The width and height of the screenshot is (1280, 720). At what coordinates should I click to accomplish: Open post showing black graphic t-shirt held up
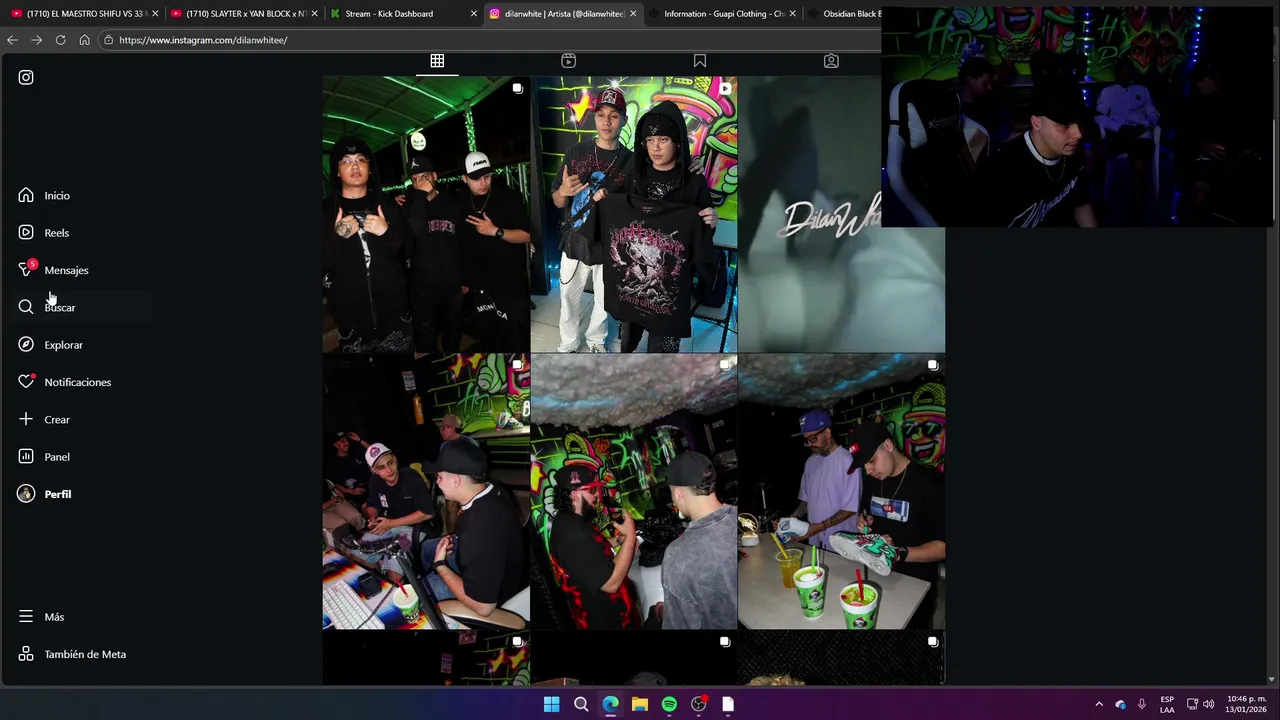point(634,214)
